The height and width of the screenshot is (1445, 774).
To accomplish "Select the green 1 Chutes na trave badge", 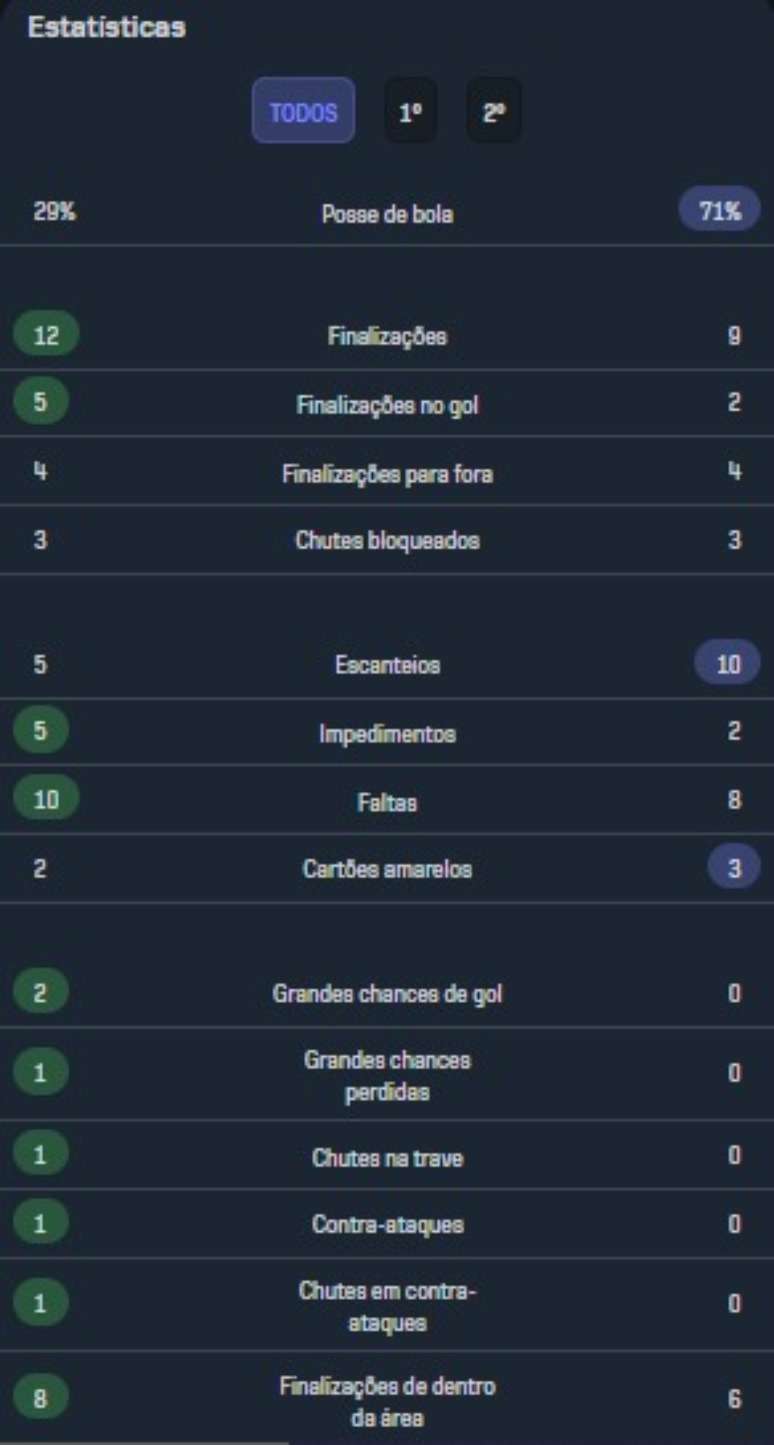I will click(x=37, y=1153).
